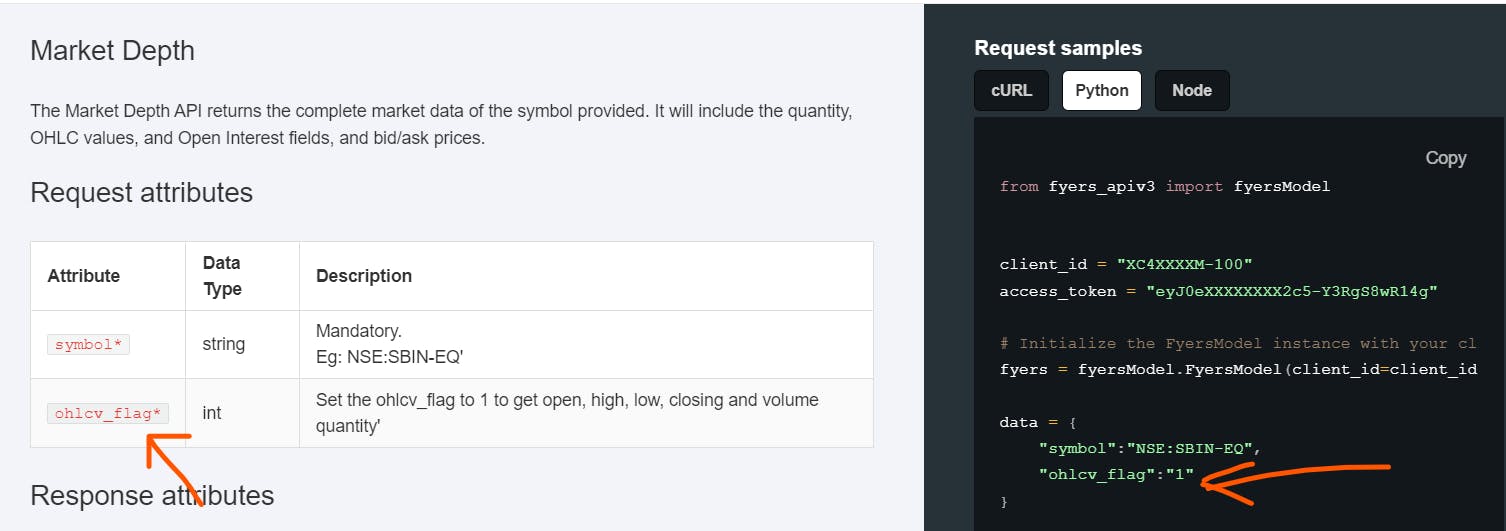This screenshot has height=531, width=1506.
Task: Click the symbol* attribute code tag
Action: 88,344
